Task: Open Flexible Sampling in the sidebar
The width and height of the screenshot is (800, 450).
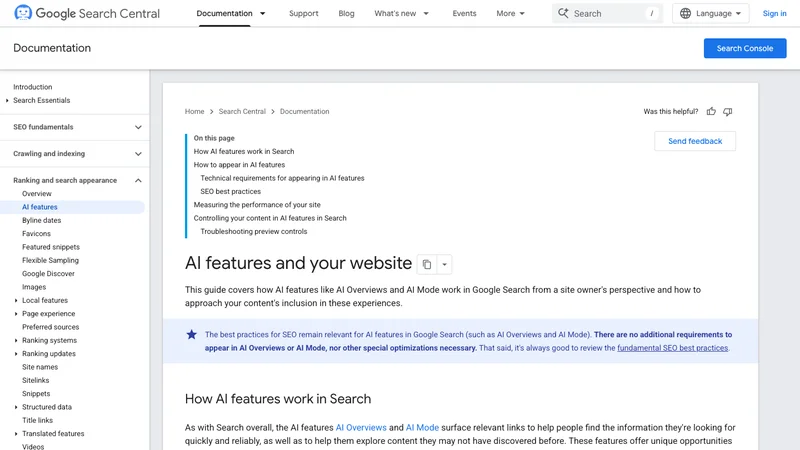Action: point(51,260)
